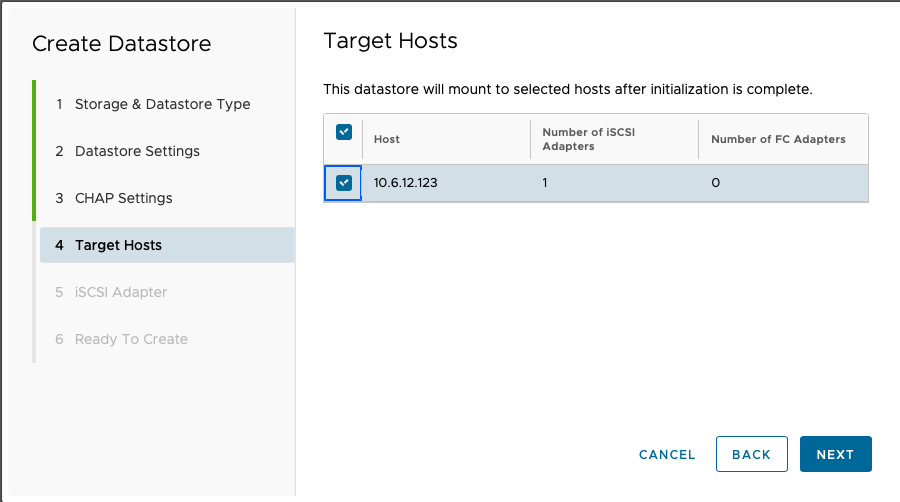Image resolution: width=900 pixels, height=502 pixels.
Task: Return to step 3 CHAP Settings
Action: [123, 198]
